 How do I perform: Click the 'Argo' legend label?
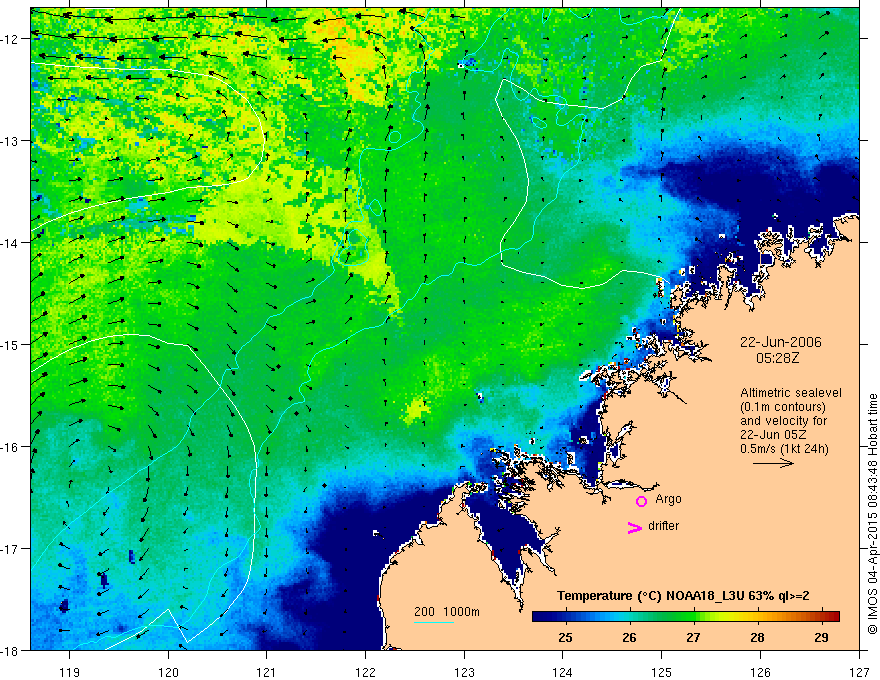(x=668, y=499)
